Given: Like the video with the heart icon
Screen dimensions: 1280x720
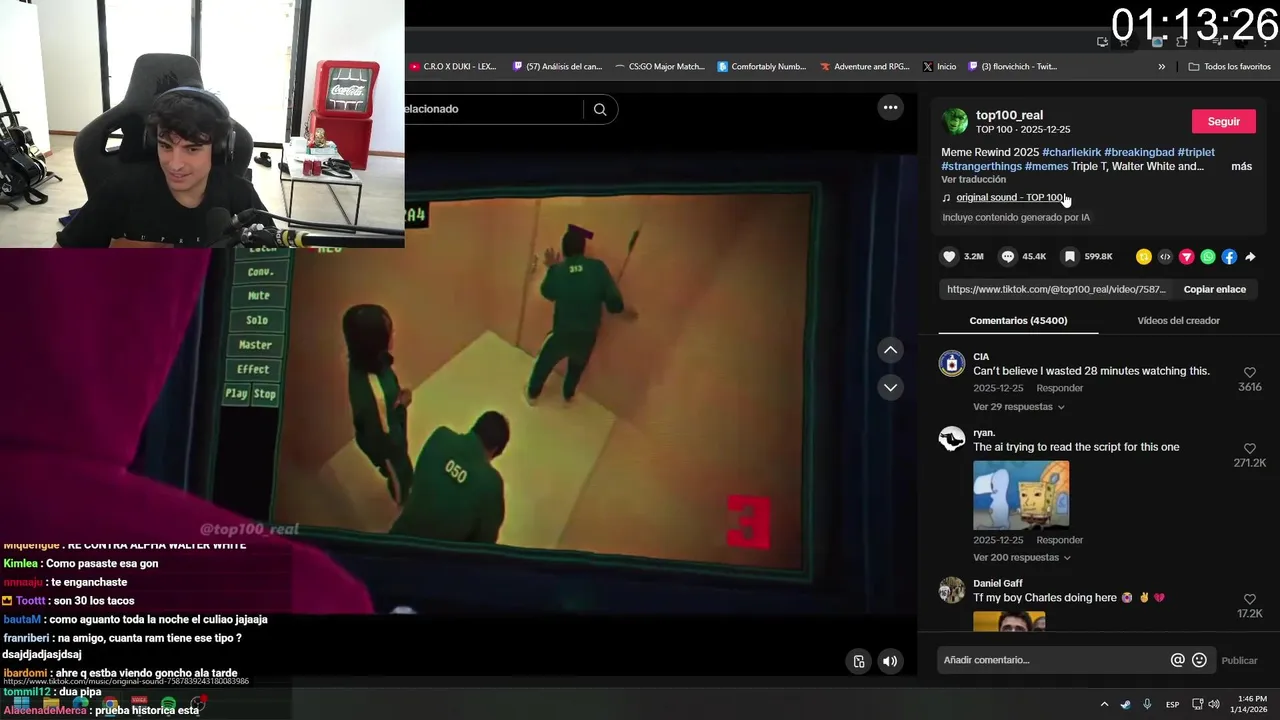Looking at the screenshot, I should point(950,257).
